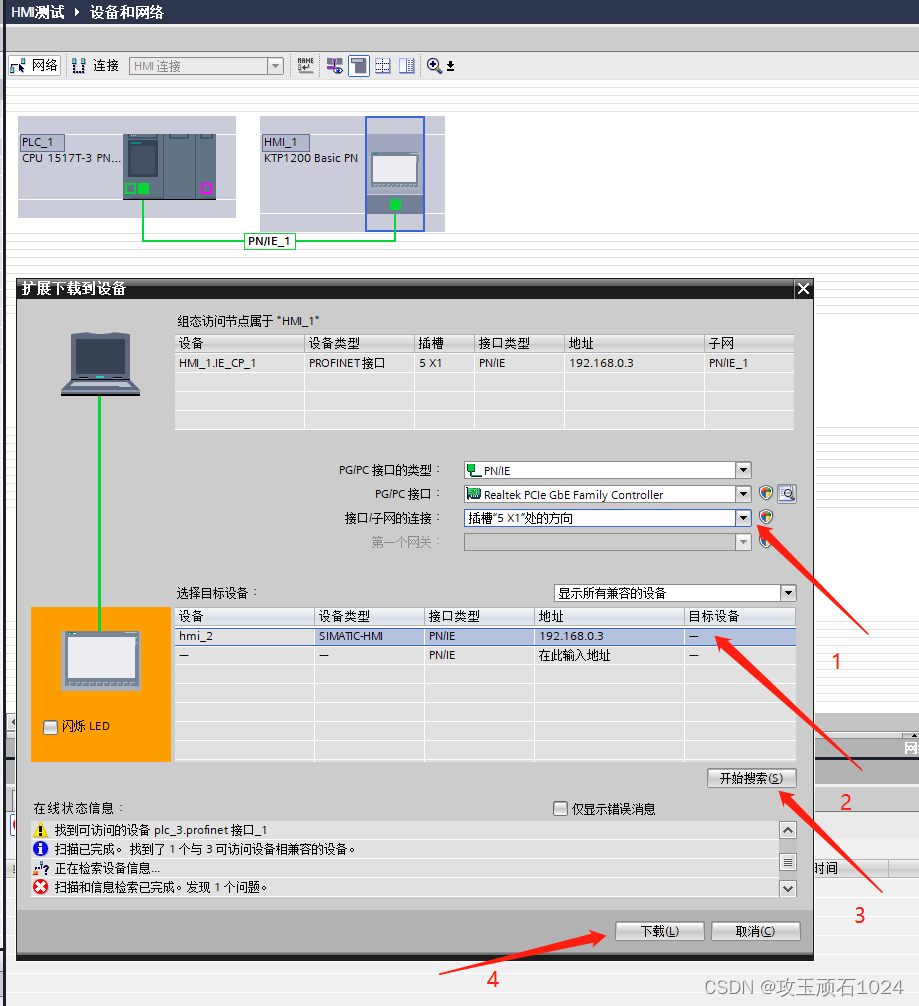The image size is (919, 1006).
Task: Click the shield icon beside 接口/子网的连接
Action: [x=766, y=516]
